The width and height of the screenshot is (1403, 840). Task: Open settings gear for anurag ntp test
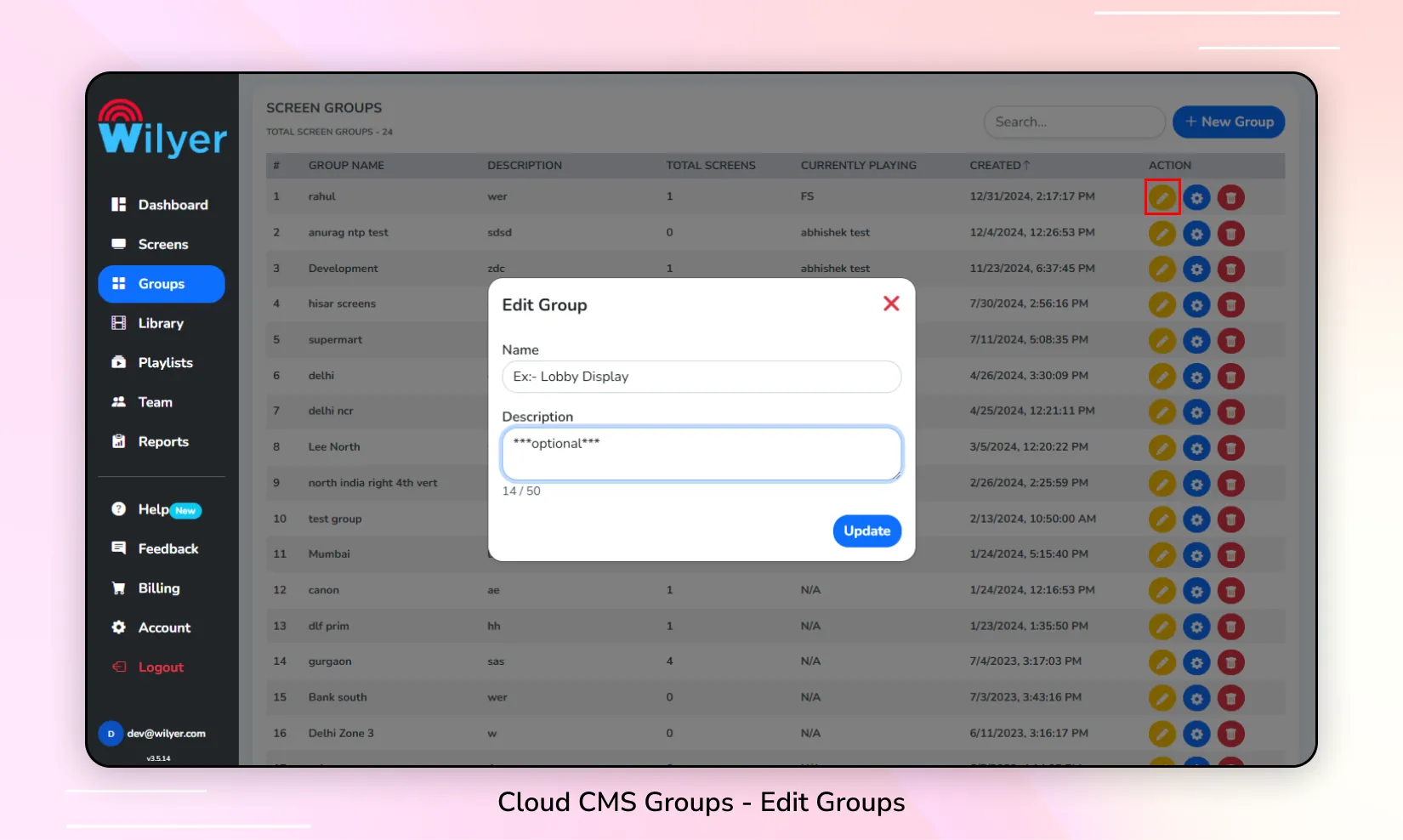(1196, 233)
